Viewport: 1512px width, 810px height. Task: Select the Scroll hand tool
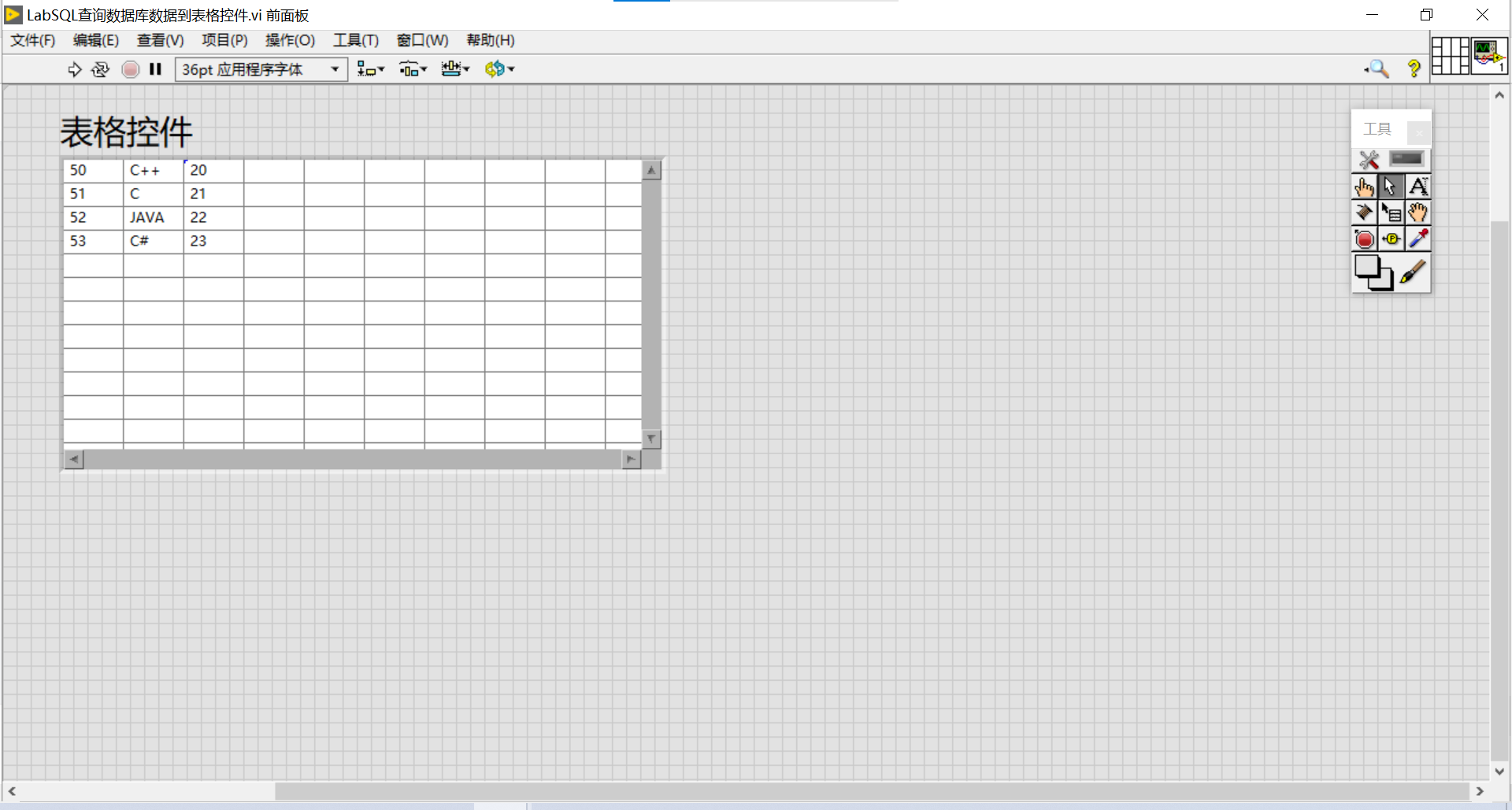click(x=1418, y=213)
